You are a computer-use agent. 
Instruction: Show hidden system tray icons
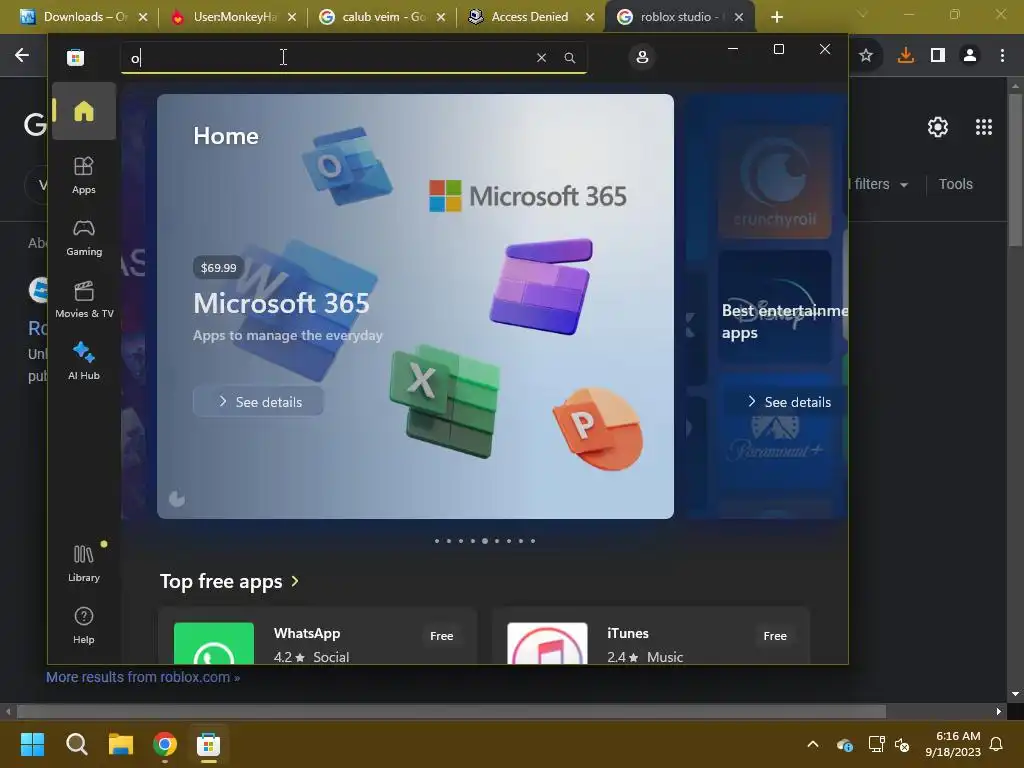pyautogui.click(x=812, y=744)
